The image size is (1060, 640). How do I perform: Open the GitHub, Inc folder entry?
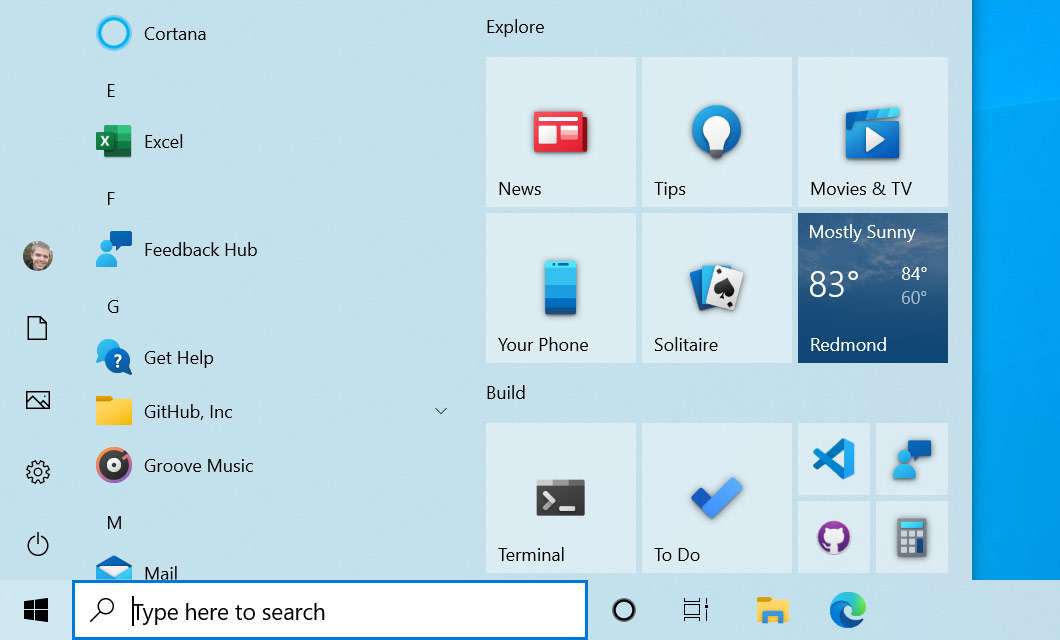(x=270, y=412)
